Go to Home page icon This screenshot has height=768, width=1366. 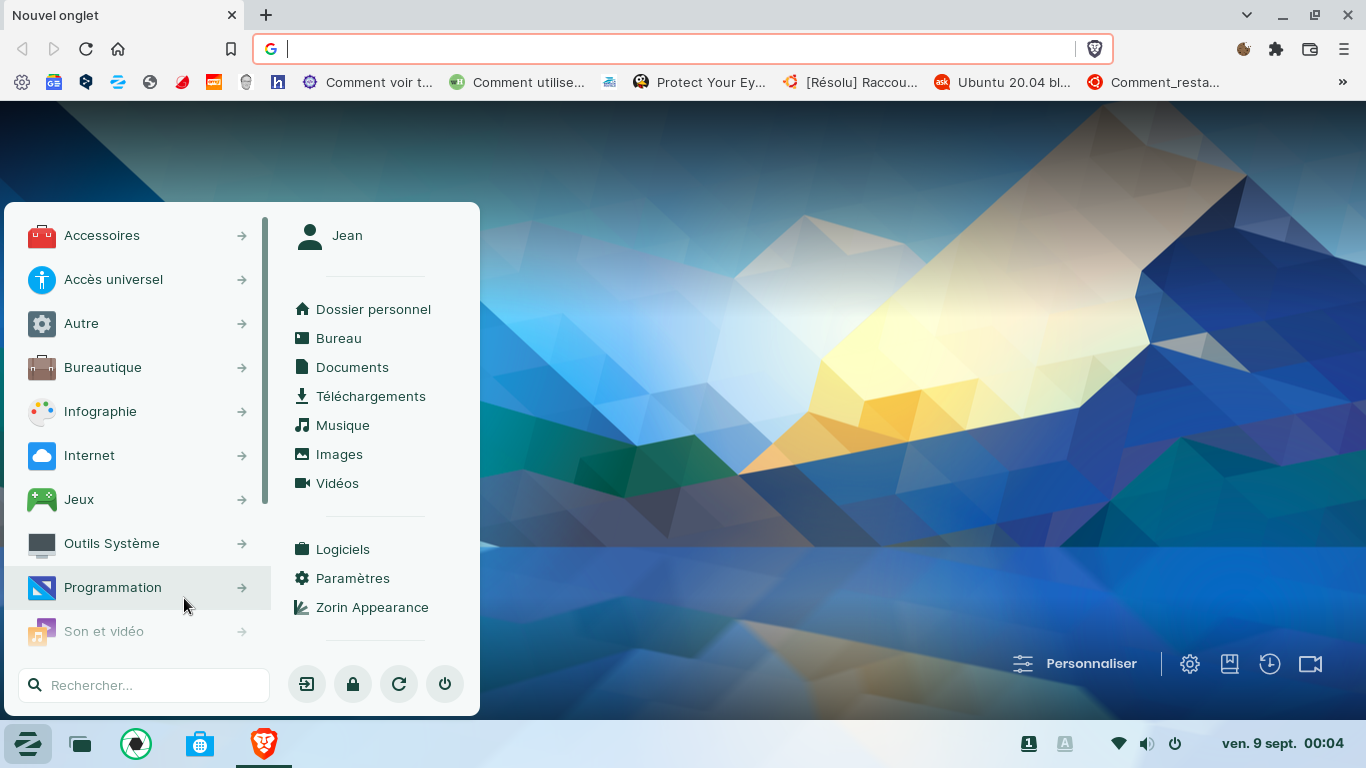[x=118, y=49]
